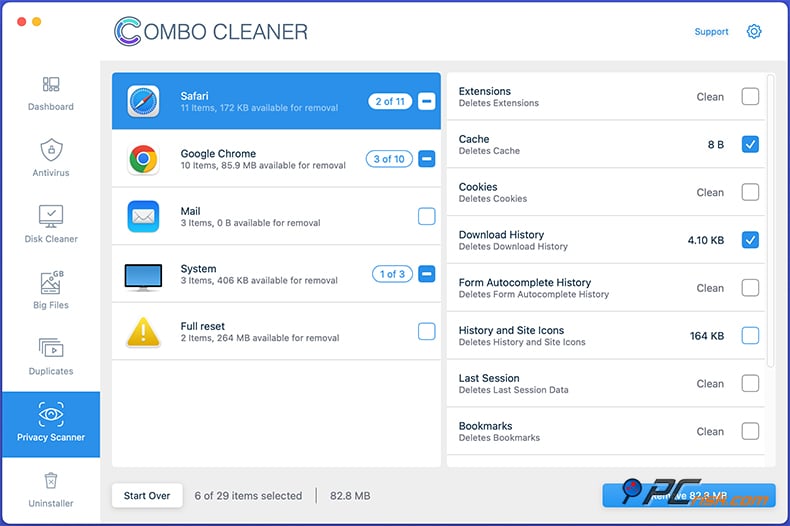The height and width of the screenshot is (526, 790).
Task: Click the Combo Cleaner logo
Action: tap(211, 31)
